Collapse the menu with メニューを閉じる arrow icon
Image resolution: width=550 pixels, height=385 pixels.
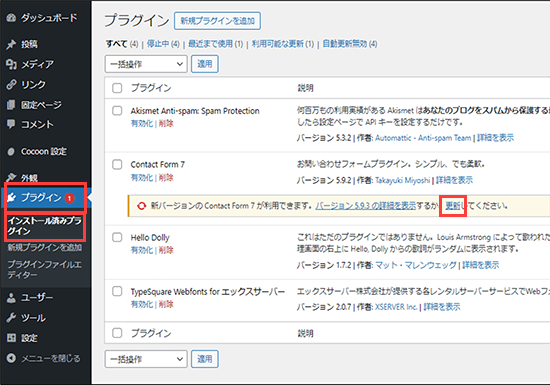coord(11,358)
